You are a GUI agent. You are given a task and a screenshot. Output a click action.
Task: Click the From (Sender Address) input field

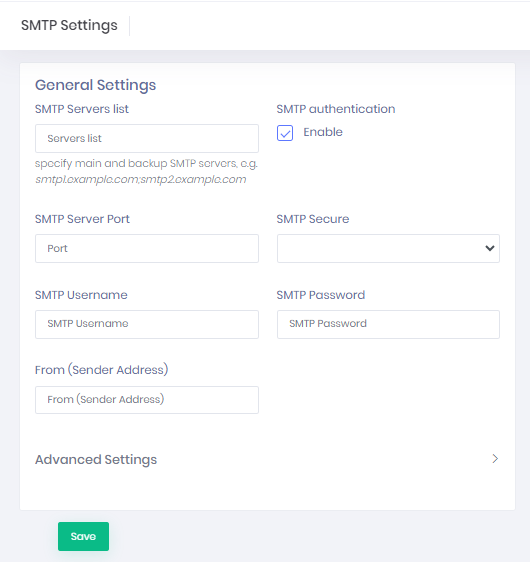click(147, 400)
